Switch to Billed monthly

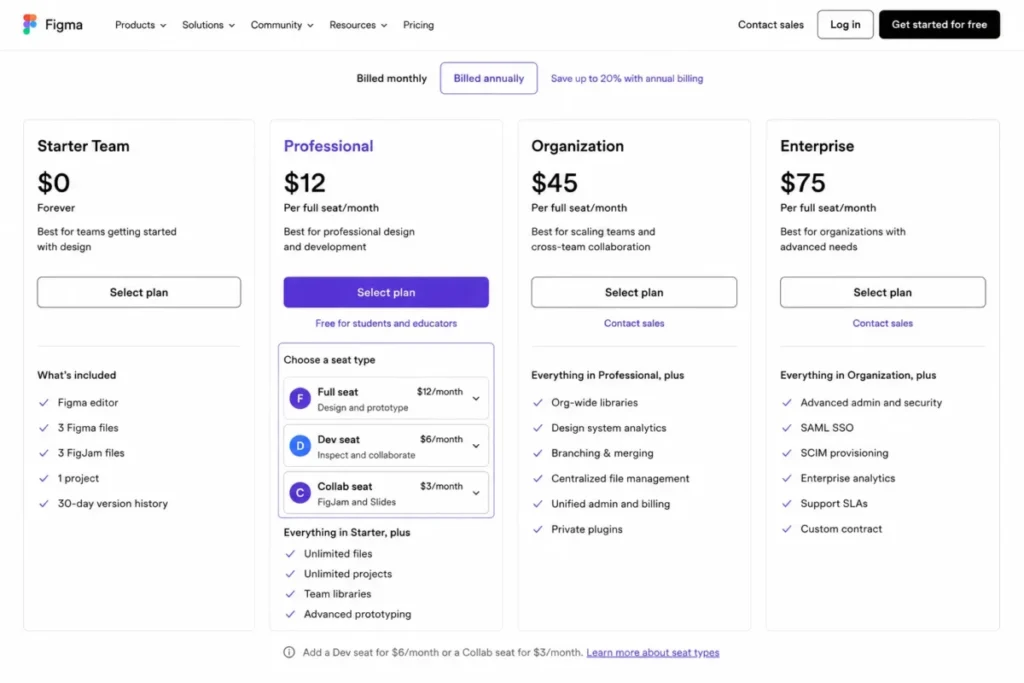tap(391, 78)
